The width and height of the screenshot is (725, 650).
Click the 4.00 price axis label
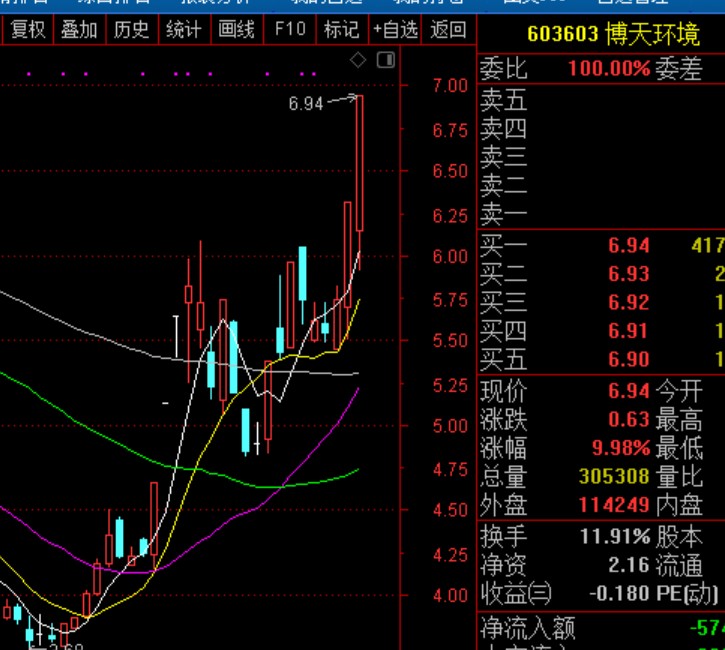450,595
